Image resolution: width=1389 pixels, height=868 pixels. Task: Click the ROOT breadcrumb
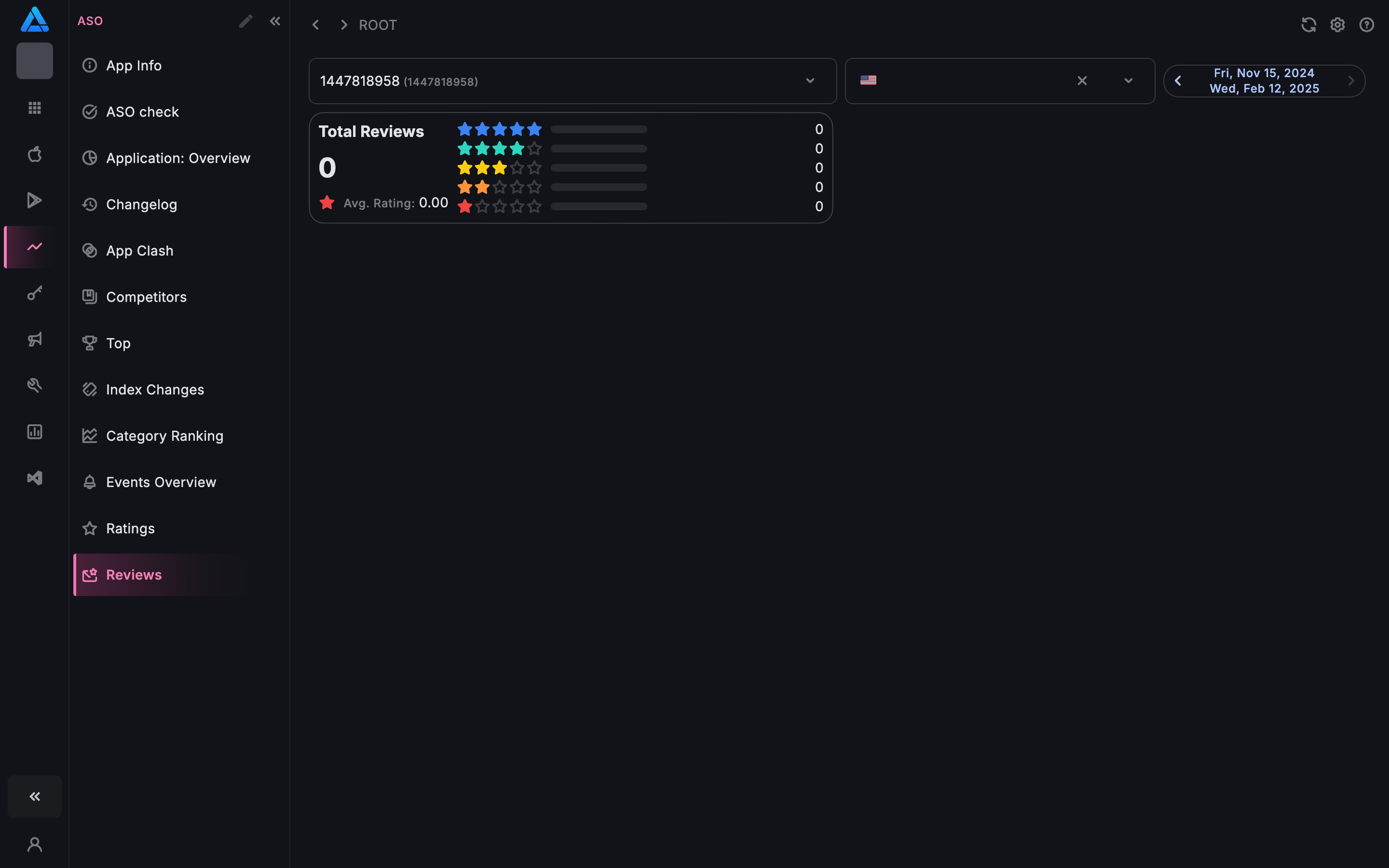378,25
